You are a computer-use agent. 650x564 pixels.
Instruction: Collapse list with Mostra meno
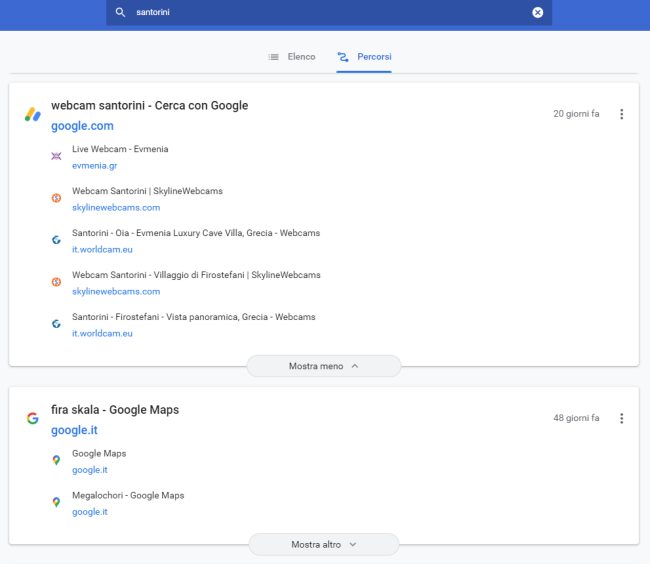[x=324, y=366]
